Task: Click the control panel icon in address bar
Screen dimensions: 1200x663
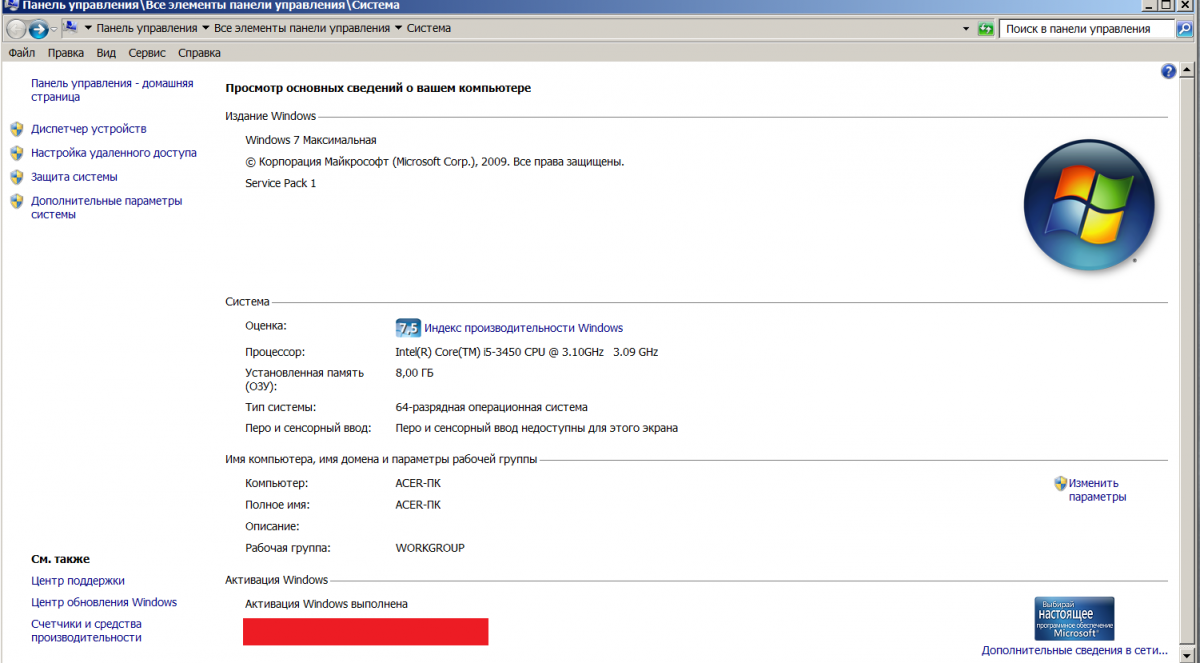Action: pos(70,28)
